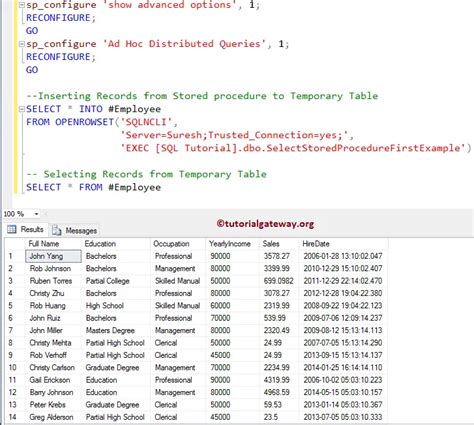This screenshot has height=425, width=474.
Task: Click the Partial College education cell
Action: coord(116,281)
